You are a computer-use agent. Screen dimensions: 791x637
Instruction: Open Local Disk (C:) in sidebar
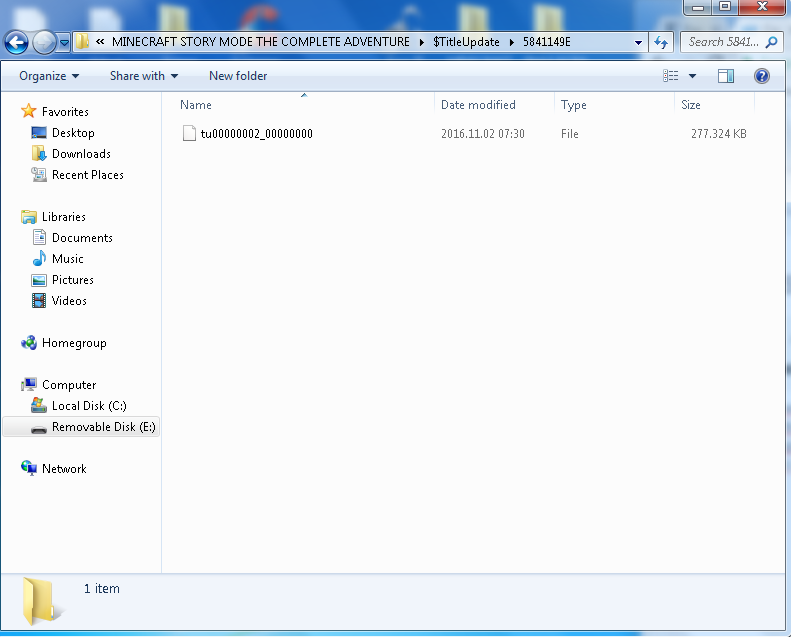pos(89,406)
